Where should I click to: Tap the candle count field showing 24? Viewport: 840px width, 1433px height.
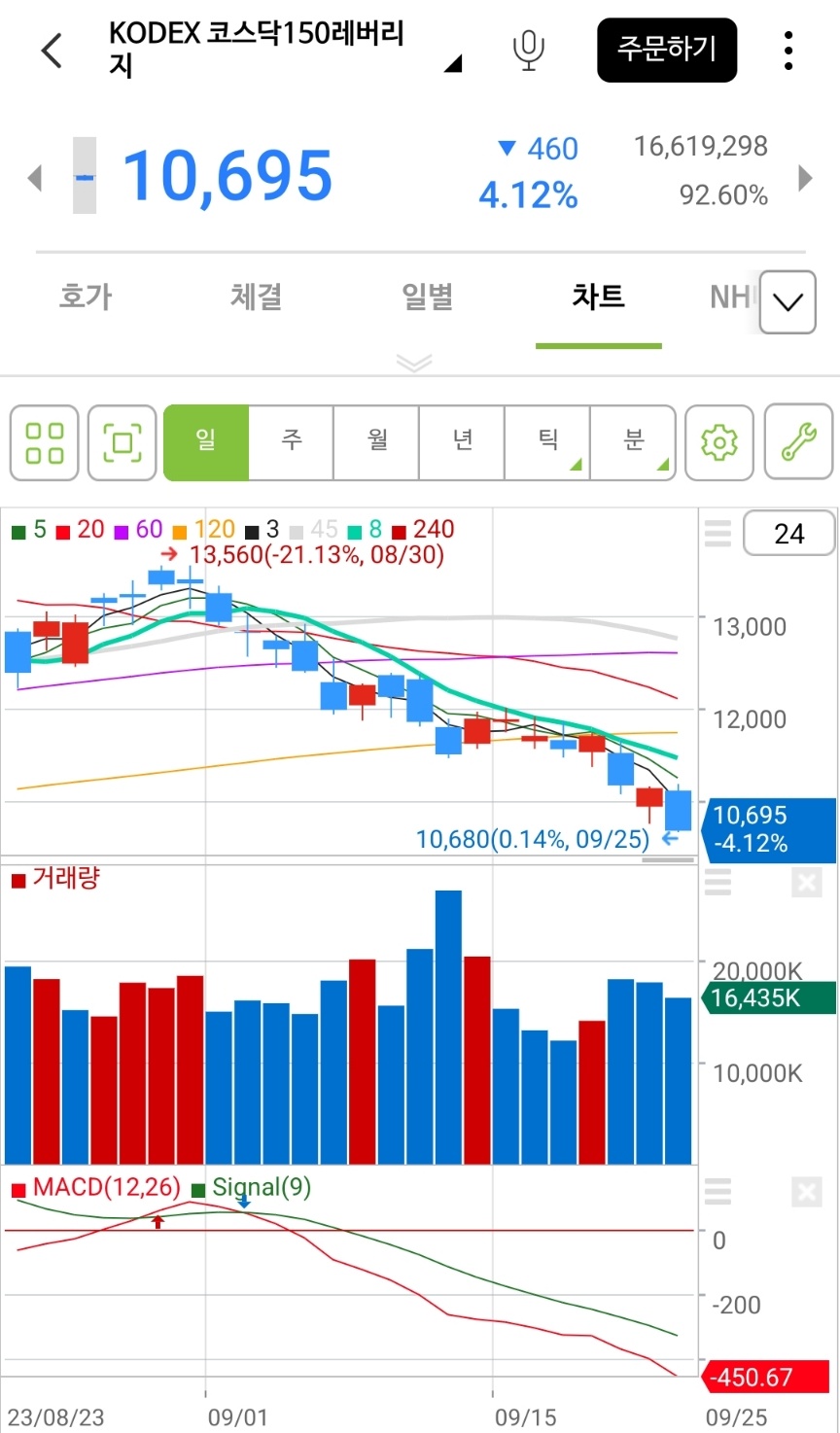click(x=788, y=534)
